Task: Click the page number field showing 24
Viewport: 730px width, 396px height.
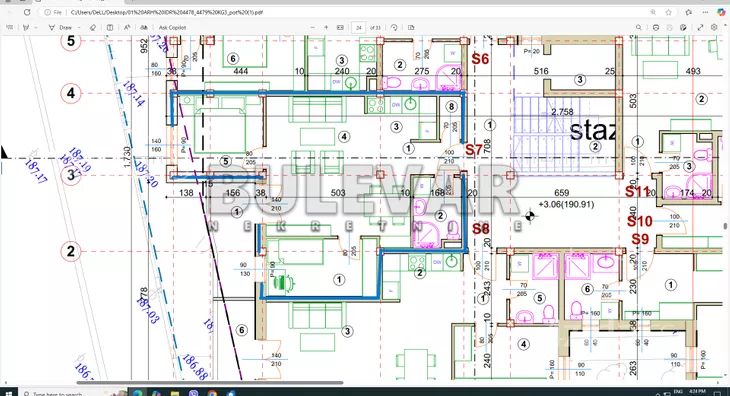Action: pyautogui.click(x=358, y=27)
